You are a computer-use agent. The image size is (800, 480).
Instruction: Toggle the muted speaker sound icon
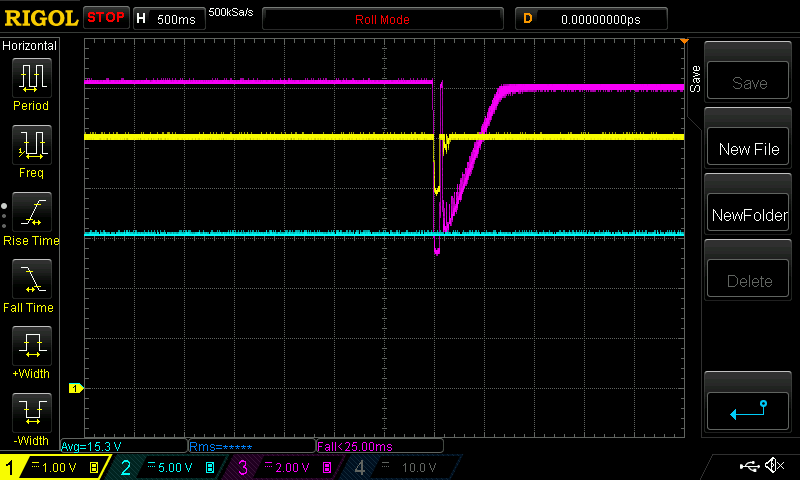point(773,466)
